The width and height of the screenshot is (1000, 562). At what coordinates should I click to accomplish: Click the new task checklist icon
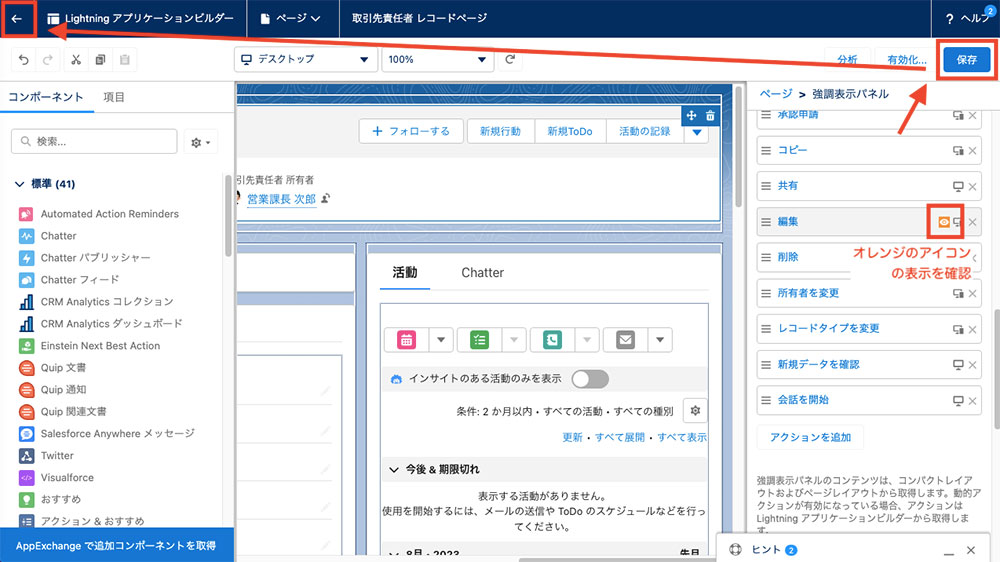pyautogui.click(x=480, y=339)
